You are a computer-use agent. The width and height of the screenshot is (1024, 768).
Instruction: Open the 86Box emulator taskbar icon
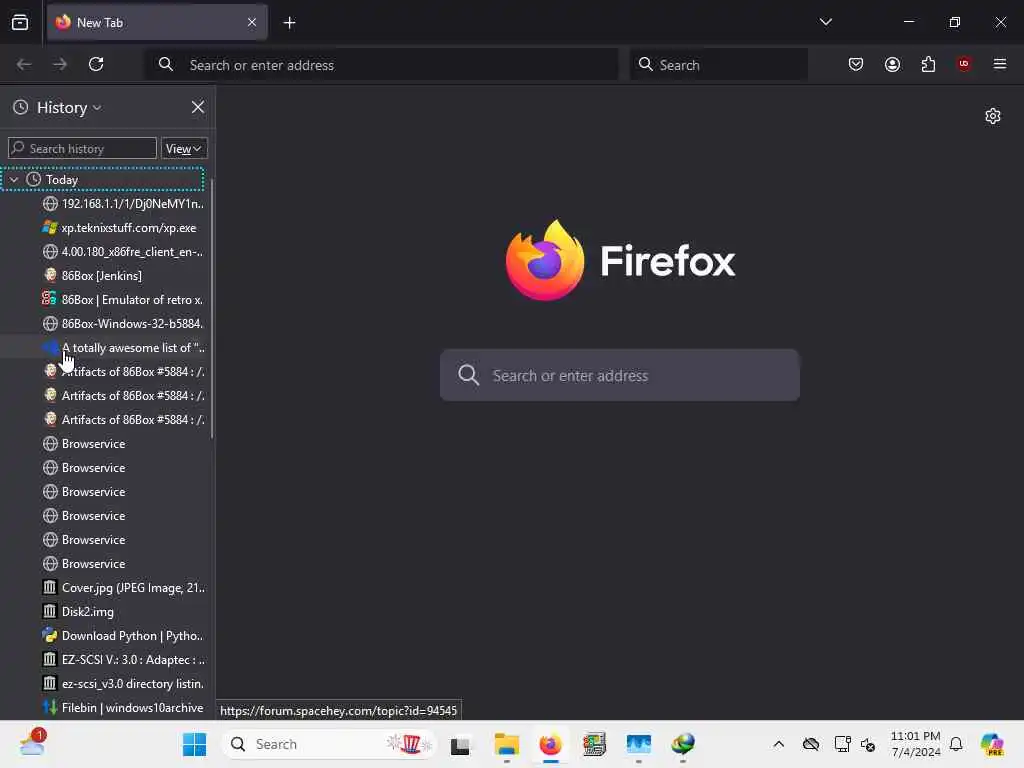click(594, 744)
